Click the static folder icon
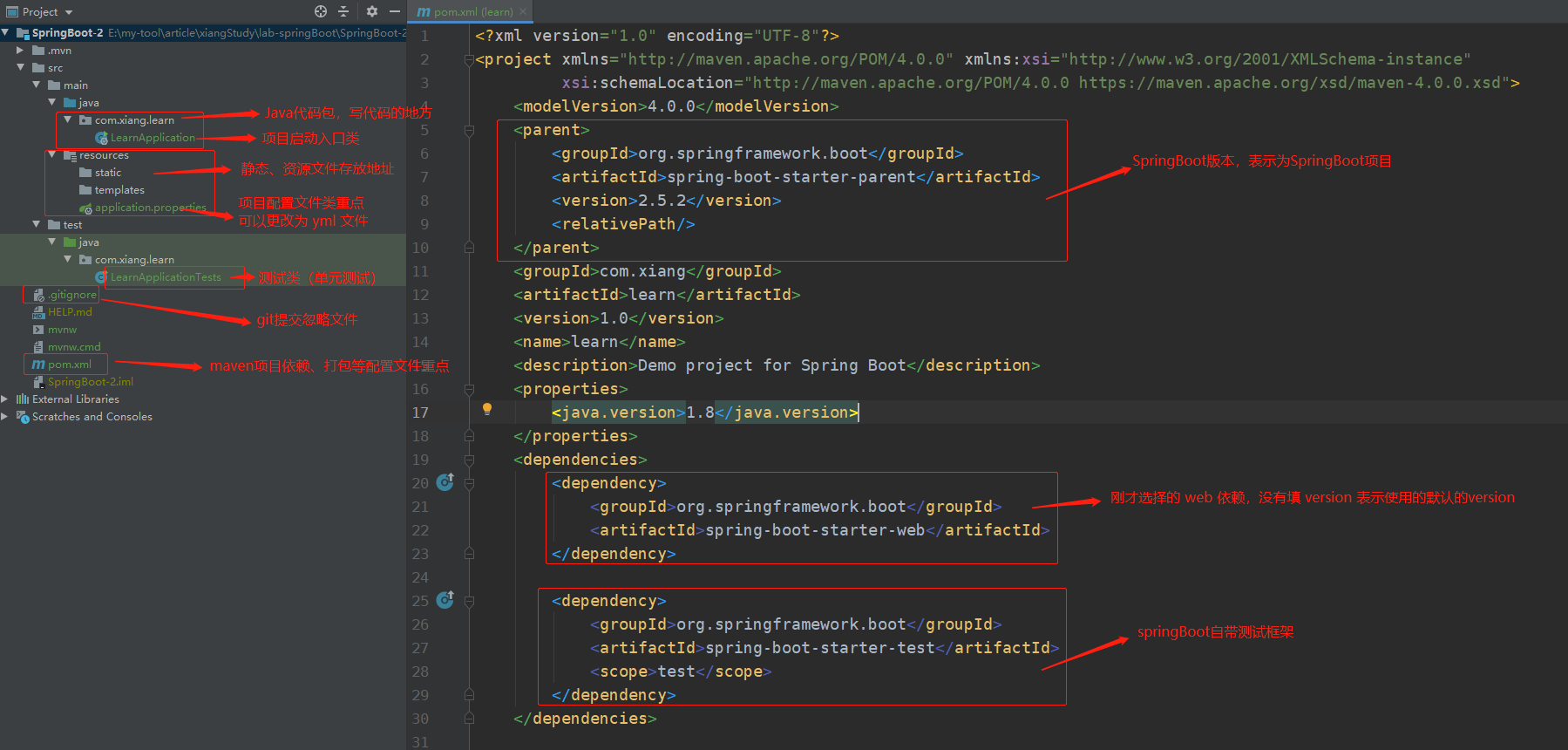 [x=85, y=173]
